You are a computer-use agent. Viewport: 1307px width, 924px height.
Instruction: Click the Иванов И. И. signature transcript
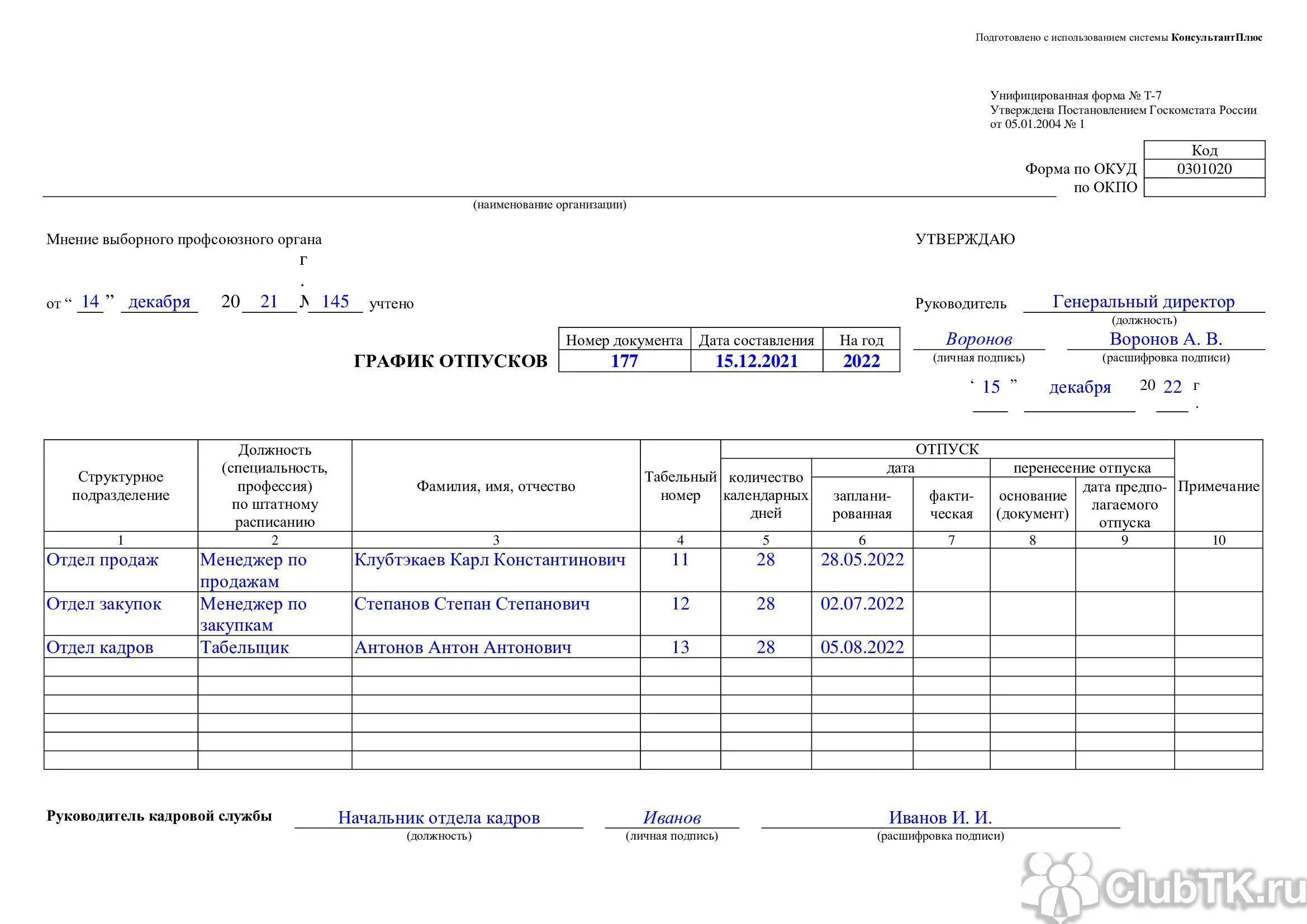940,818
